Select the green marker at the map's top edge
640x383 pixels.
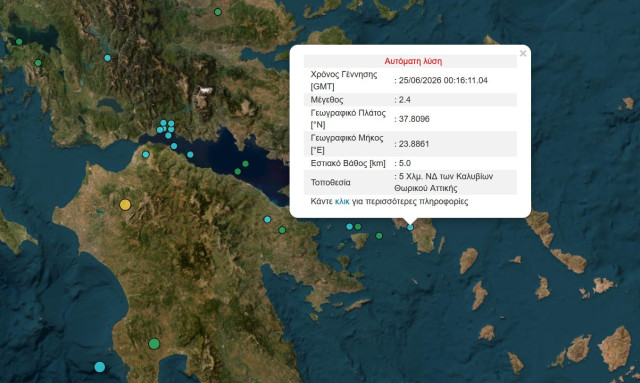coord(218,12)
